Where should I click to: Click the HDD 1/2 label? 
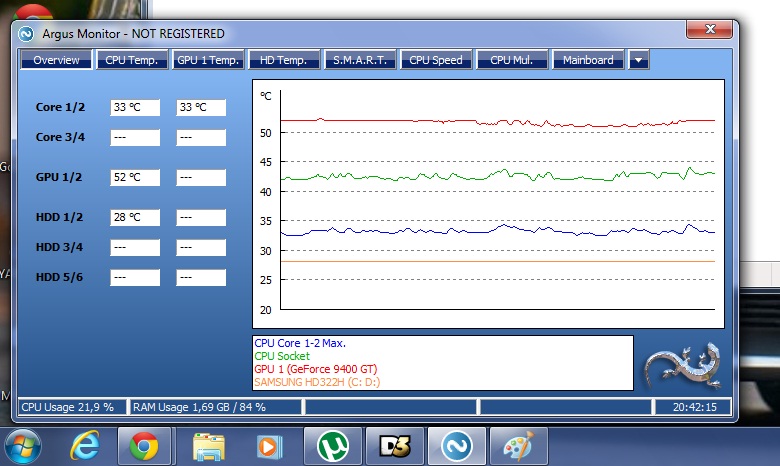coord(59,217)
